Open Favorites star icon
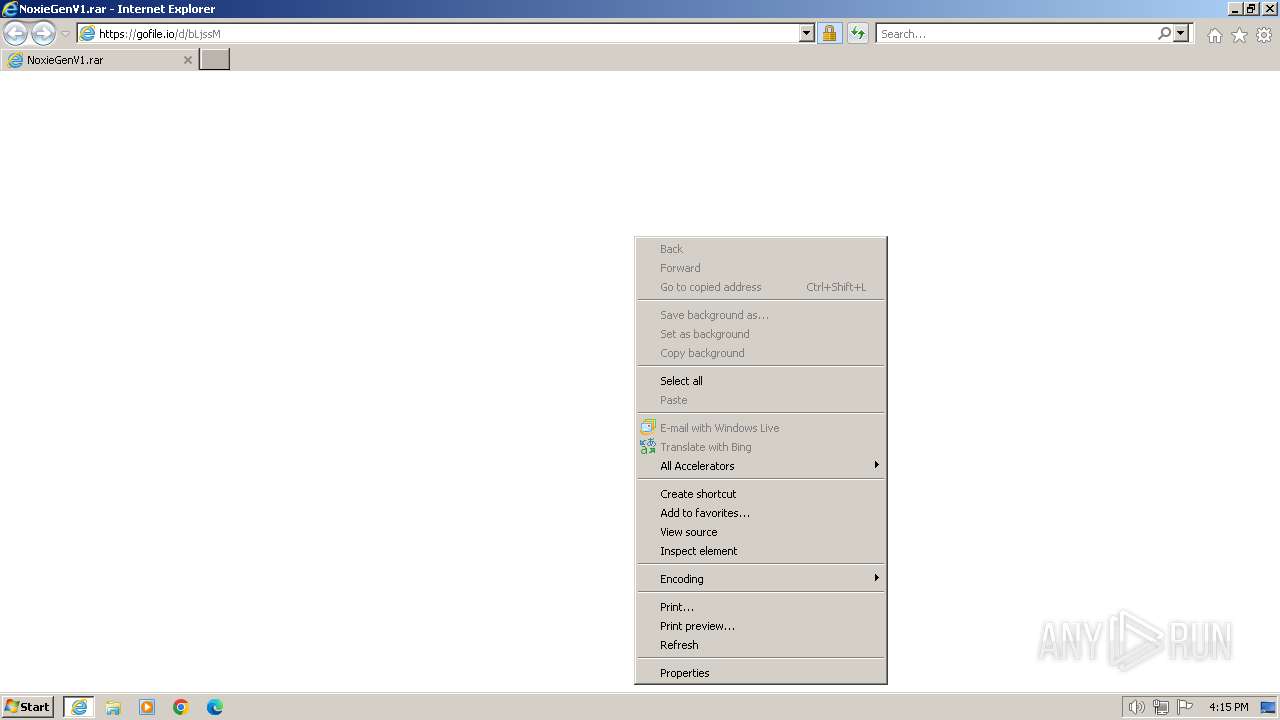The image size is (1280, 720). [x=1239, y=35]
